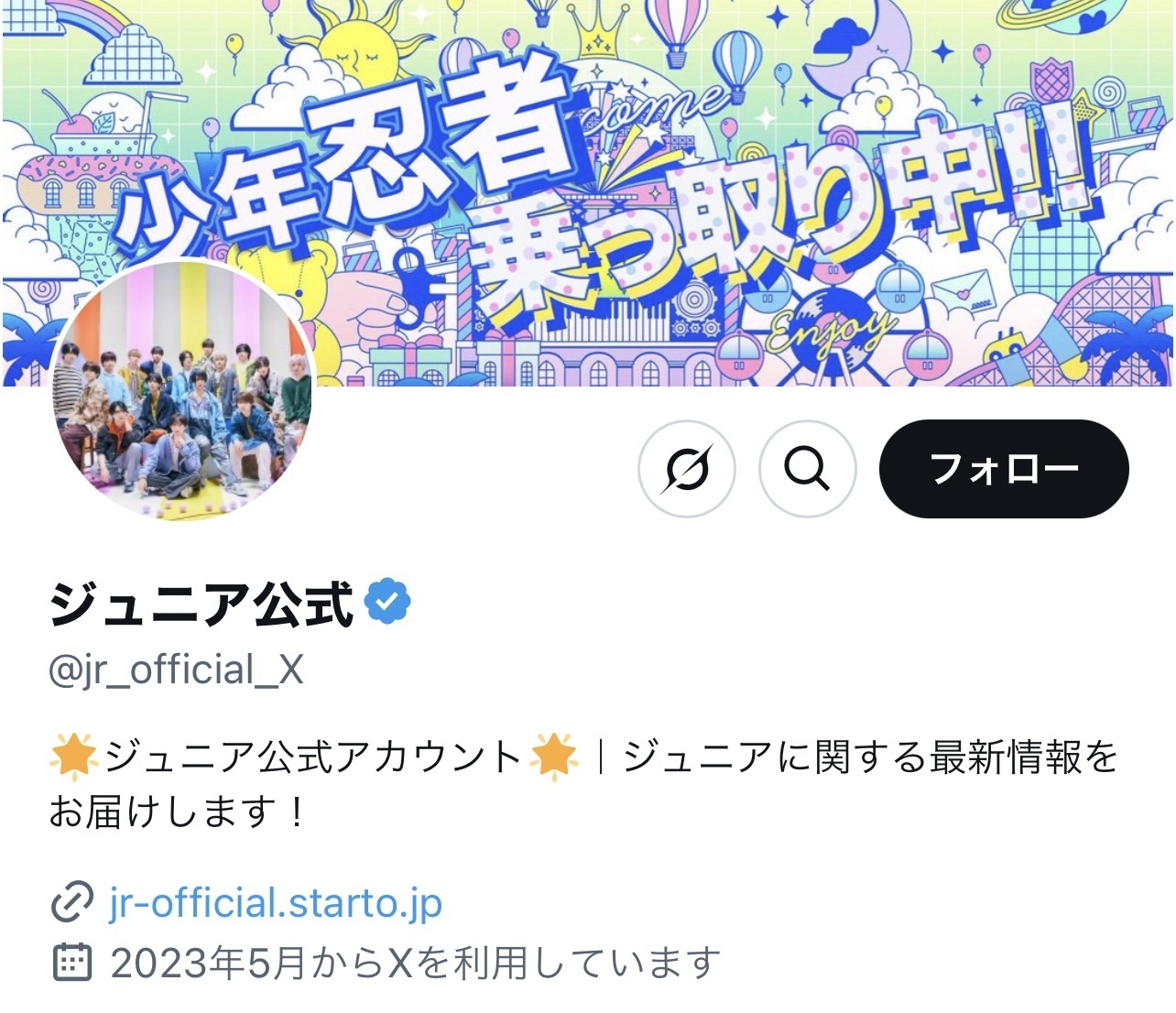1176x1013 pixels.
Task: Open the group profile photo
Action: 183,392
